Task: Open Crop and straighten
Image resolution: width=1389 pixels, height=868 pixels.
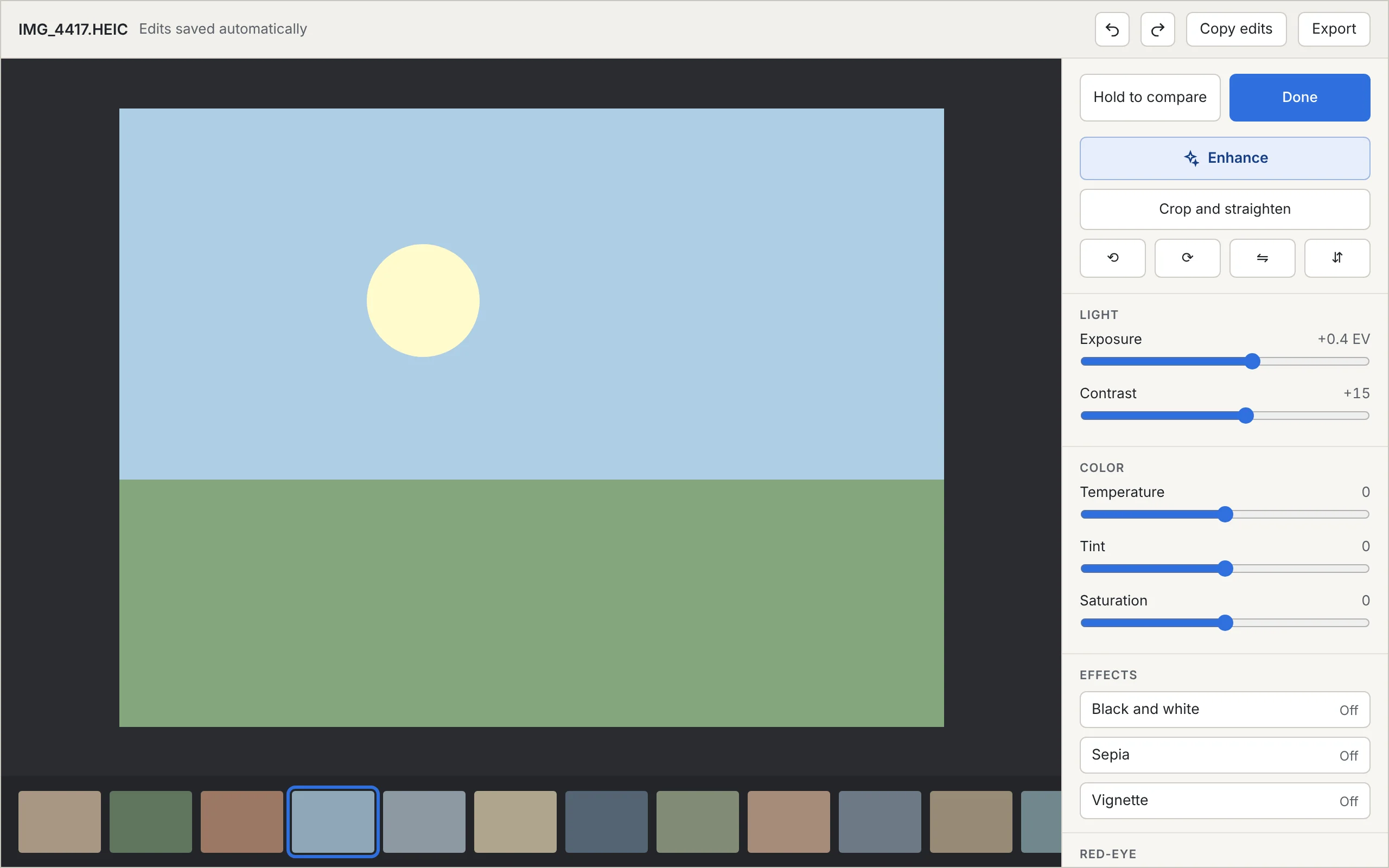Action: tap(1224, 209)
